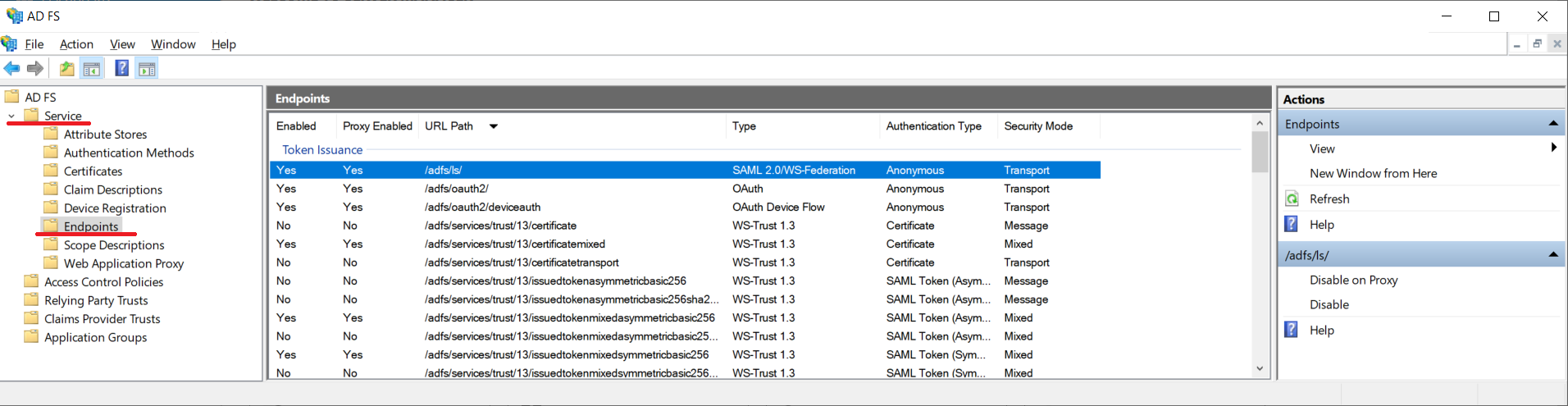Click the Relying Party Trusts folder icon

point(31,300)
